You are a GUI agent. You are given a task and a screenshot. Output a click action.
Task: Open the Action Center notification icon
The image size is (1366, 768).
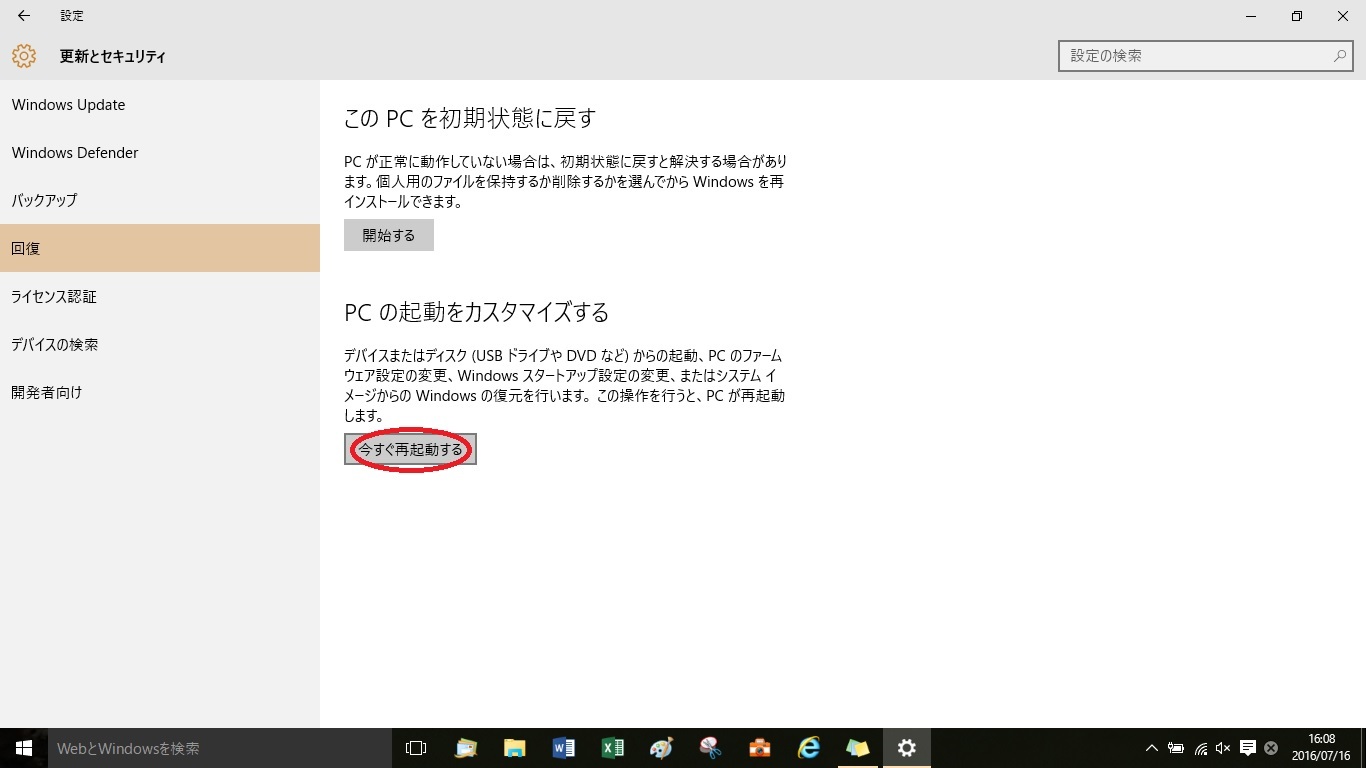(1247, 748)
